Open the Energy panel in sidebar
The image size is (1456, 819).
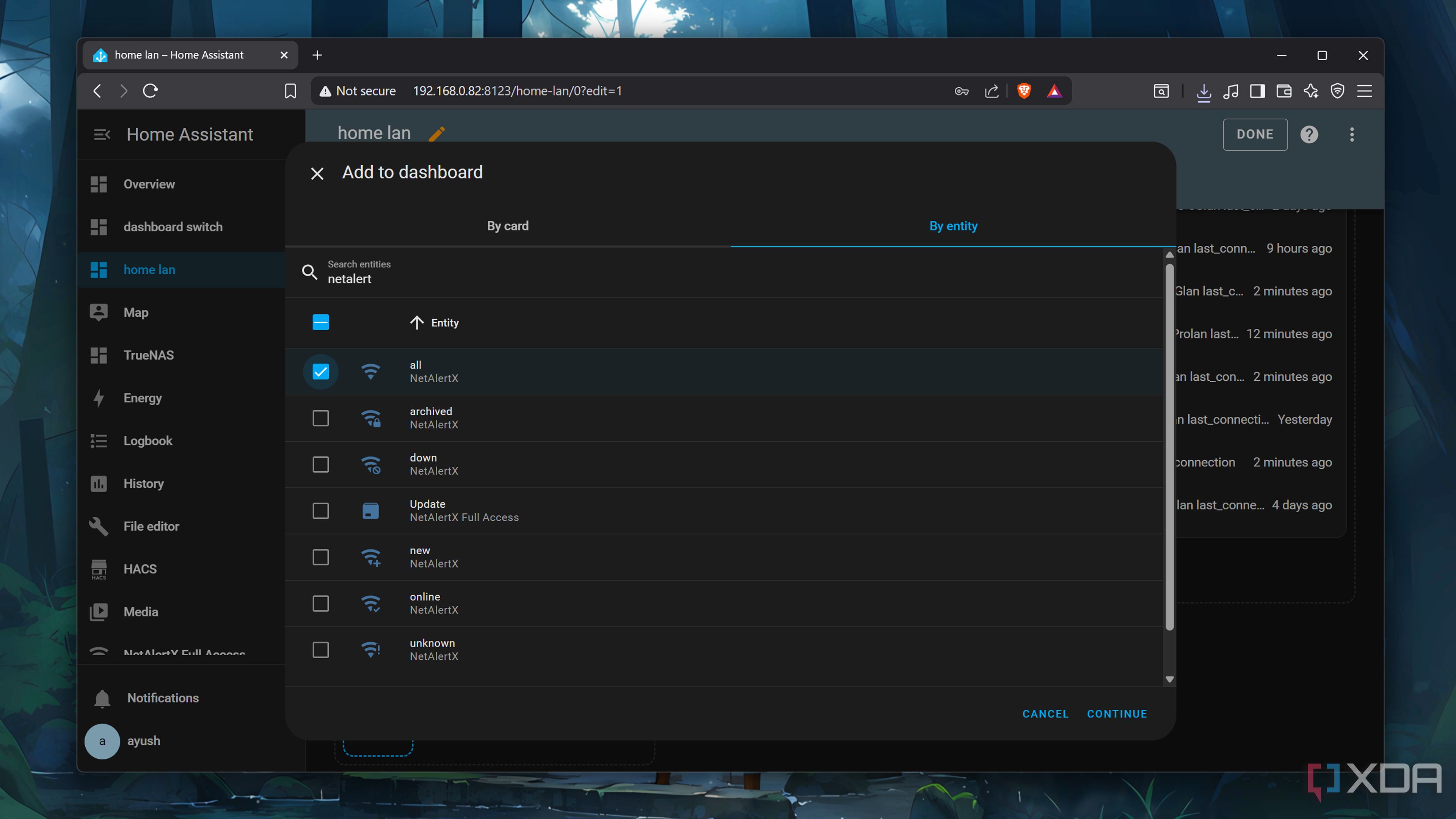(x=143, y=398)
